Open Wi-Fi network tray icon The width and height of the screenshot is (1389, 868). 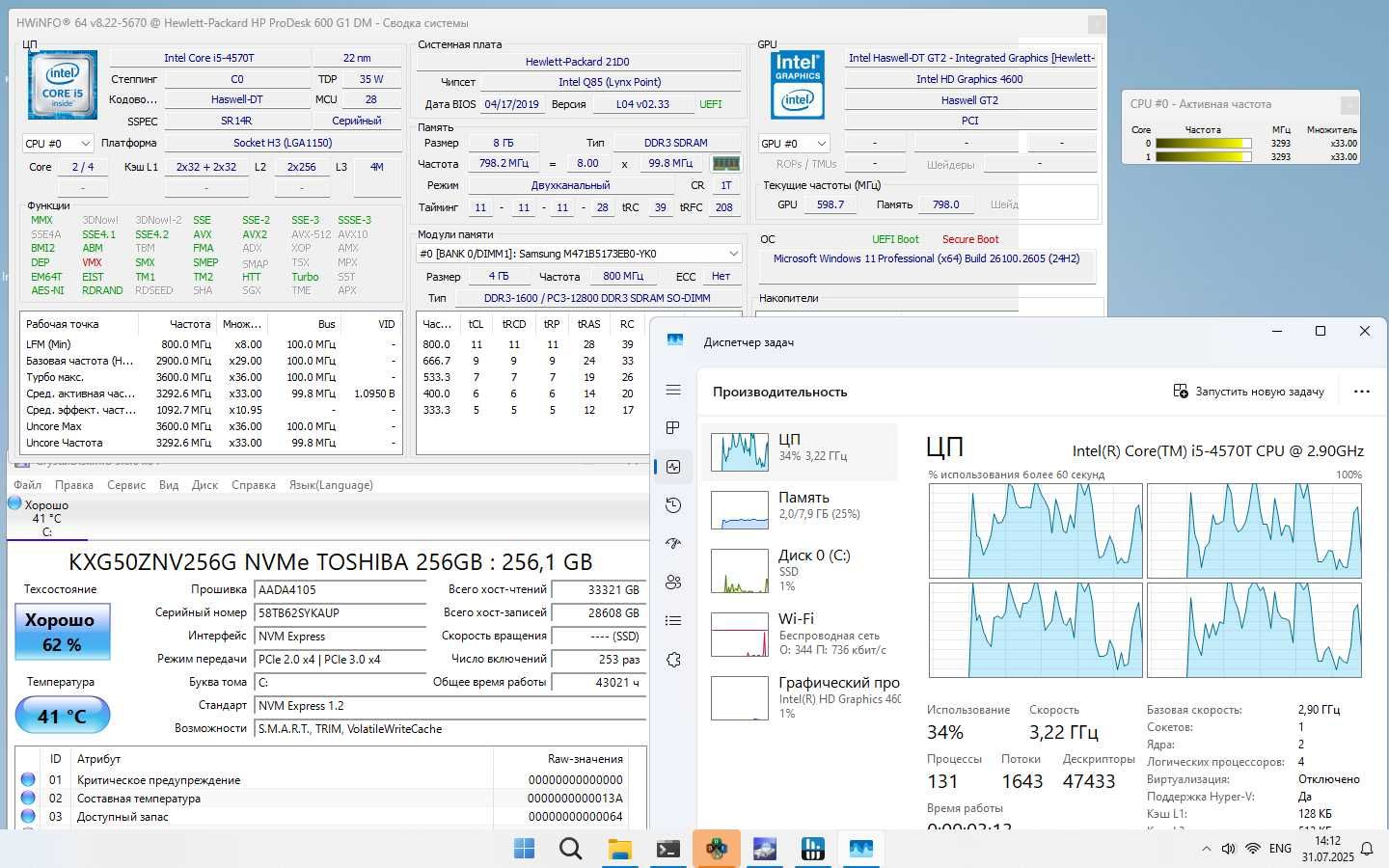pyautogui.click(x=1252, y=849)
